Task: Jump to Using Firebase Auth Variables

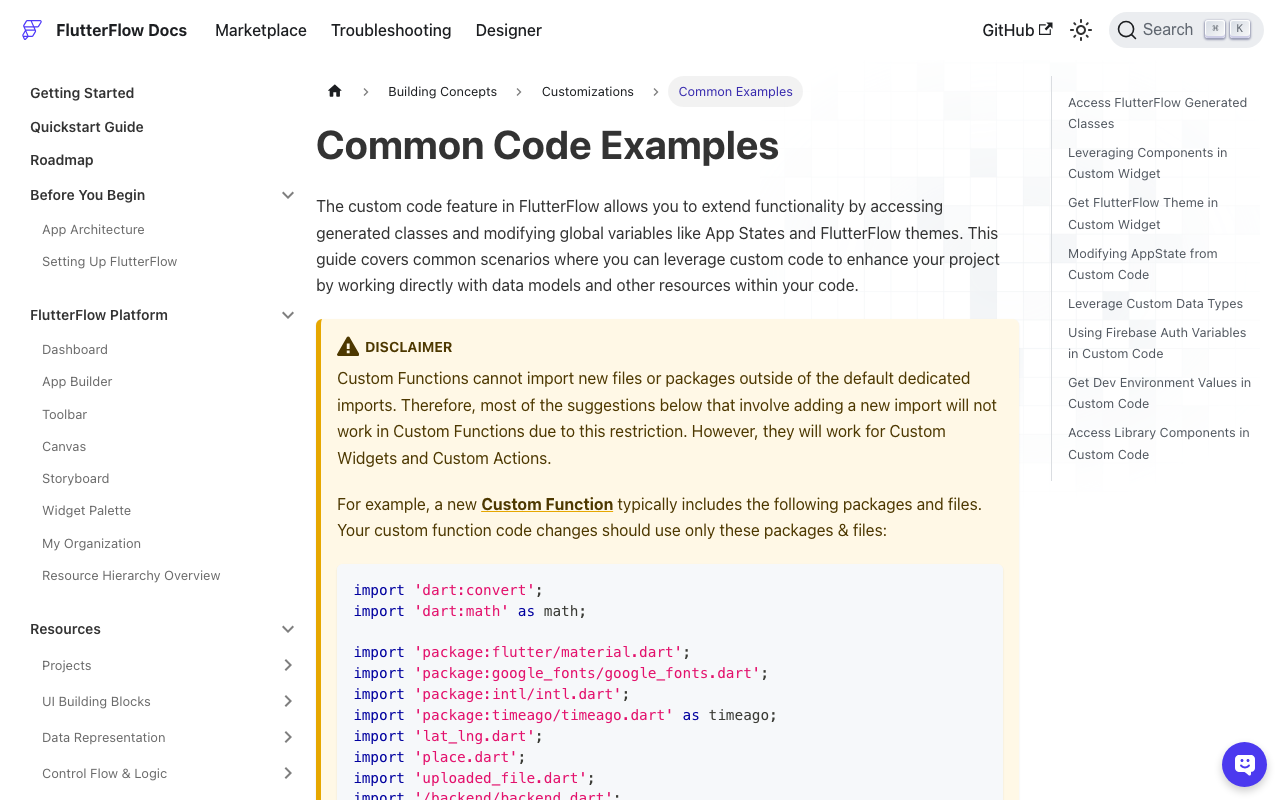Action: coord(1157,343)
